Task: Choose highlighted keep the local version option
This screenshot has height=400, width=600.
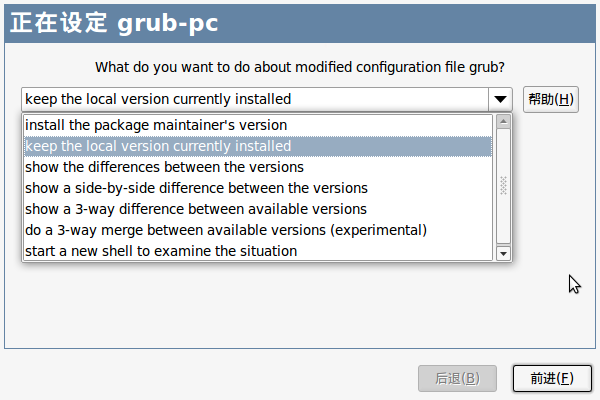Action: (258, 146)
